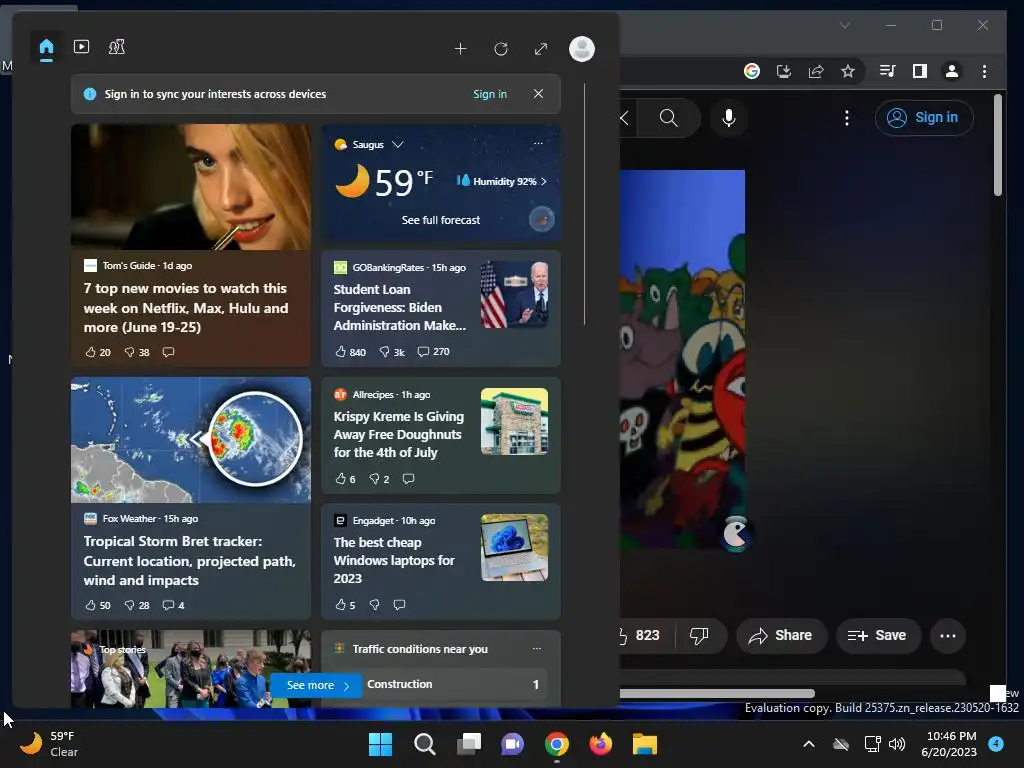Like the Tropical Storm Bret story
This screenshot has height=768, width=1024.
pyautogui.click(x=98, y=605)
